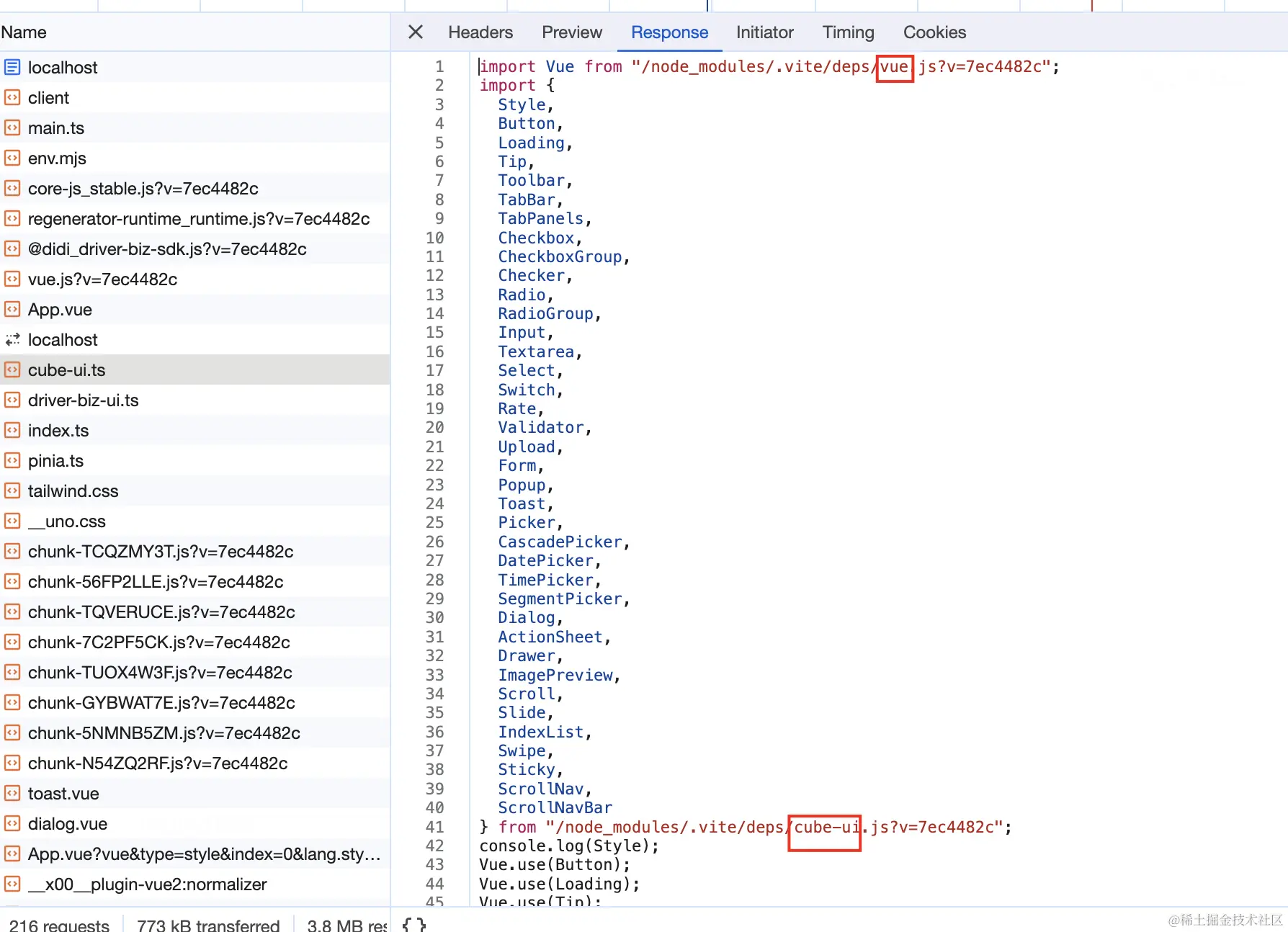Select the toast.vue request

[x=195, y=794]
